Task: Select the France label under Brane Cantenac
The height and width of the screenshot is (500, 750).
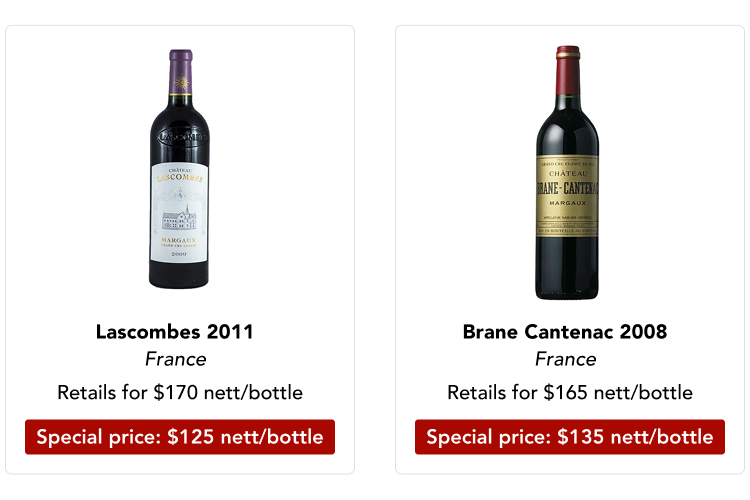Action: tap(565, 359)
